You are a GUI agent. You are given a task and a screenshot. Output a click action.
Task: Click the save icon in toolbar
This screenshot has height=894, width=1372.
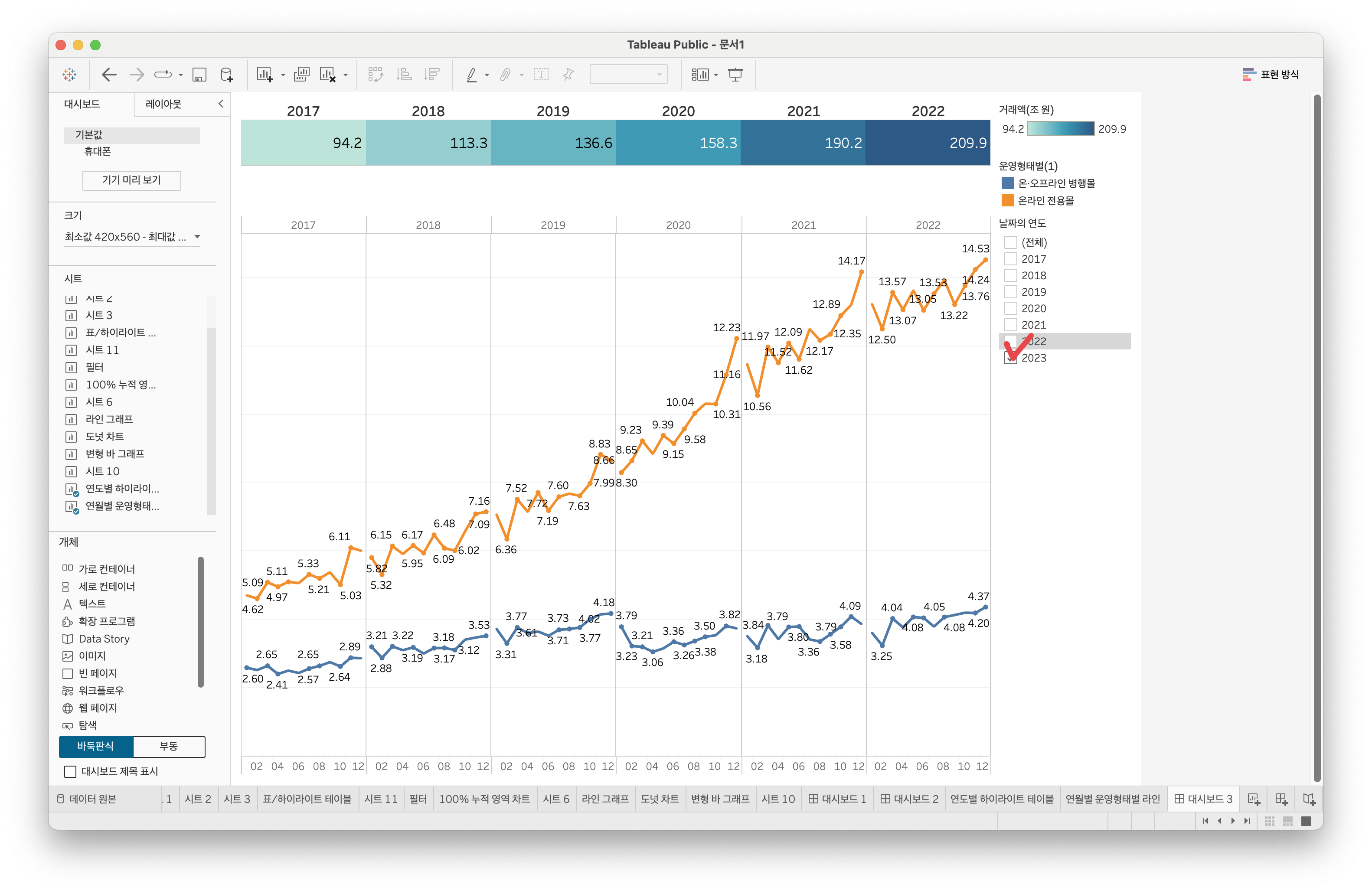tap(199, 75)
